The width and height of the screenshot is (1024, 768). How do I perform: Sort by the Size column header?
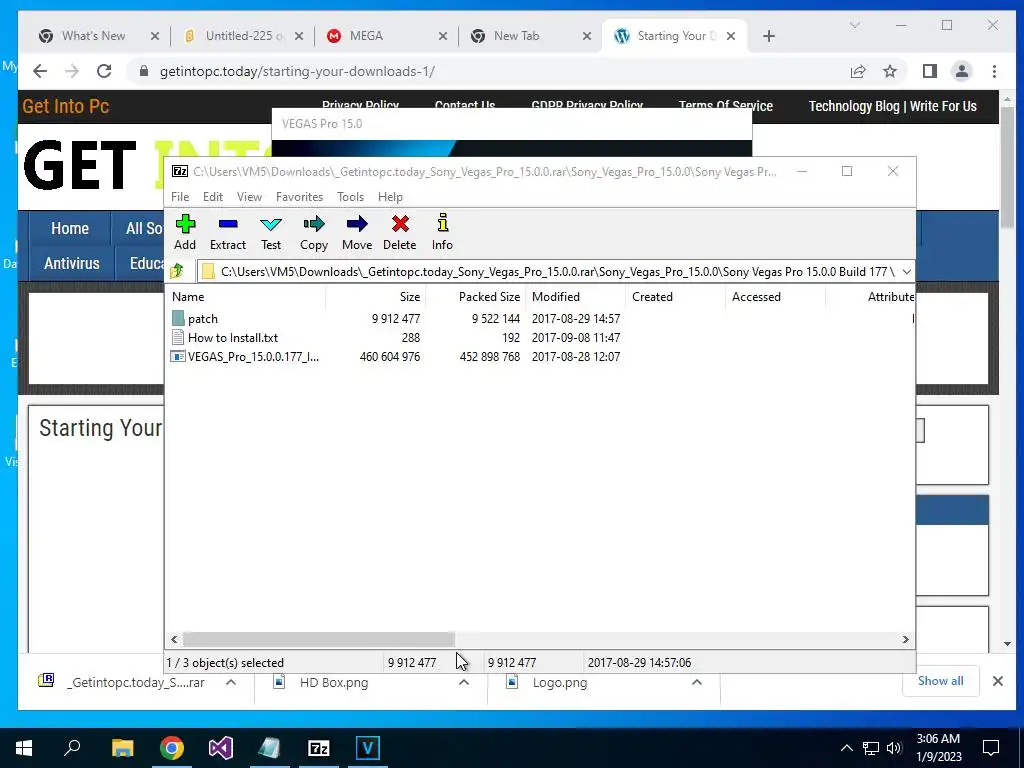pos(376,296)
